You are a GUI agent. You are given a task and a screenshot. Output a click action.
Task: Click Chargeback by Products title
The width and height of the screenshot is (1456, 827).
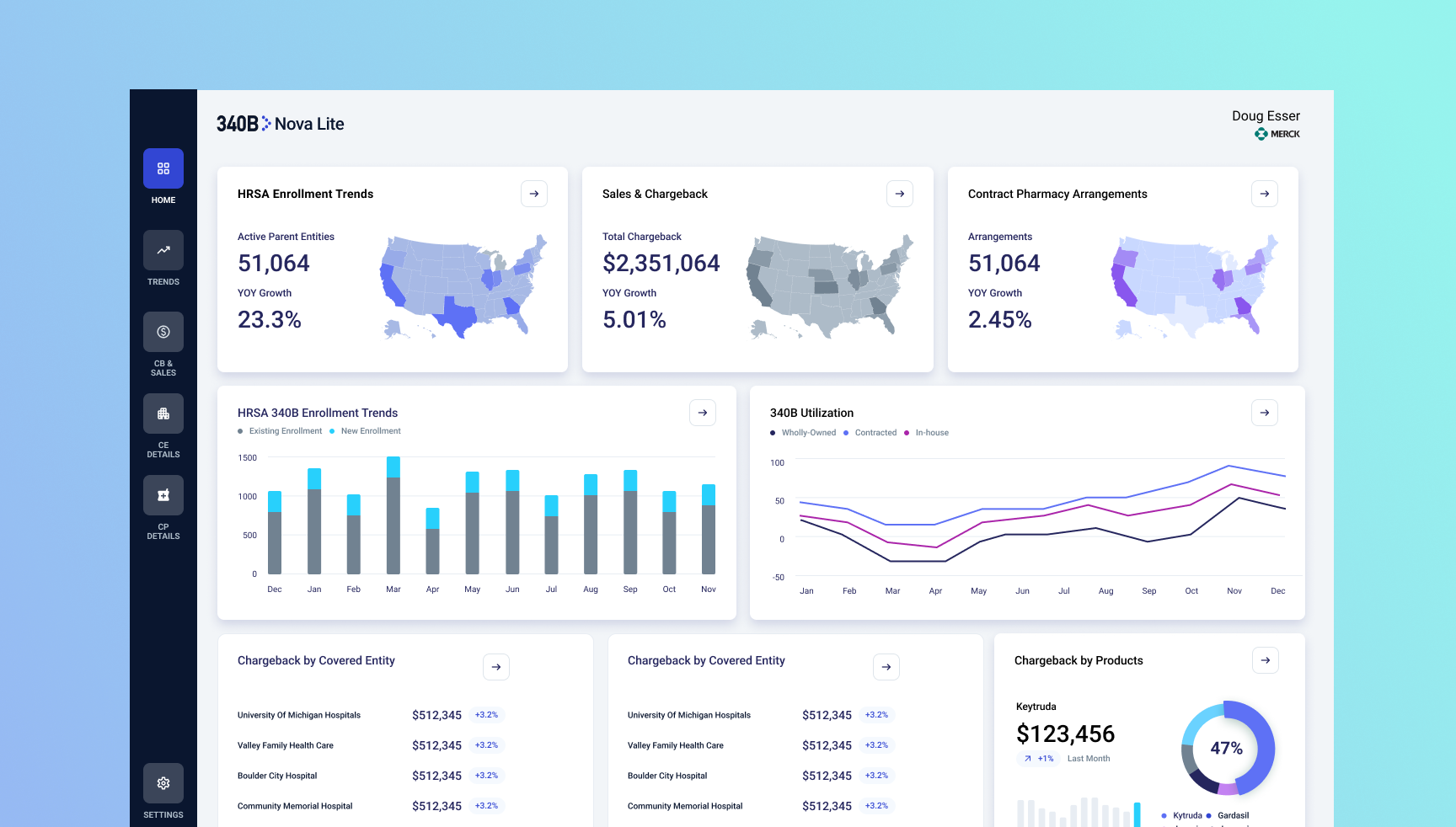pos(1079,660)
